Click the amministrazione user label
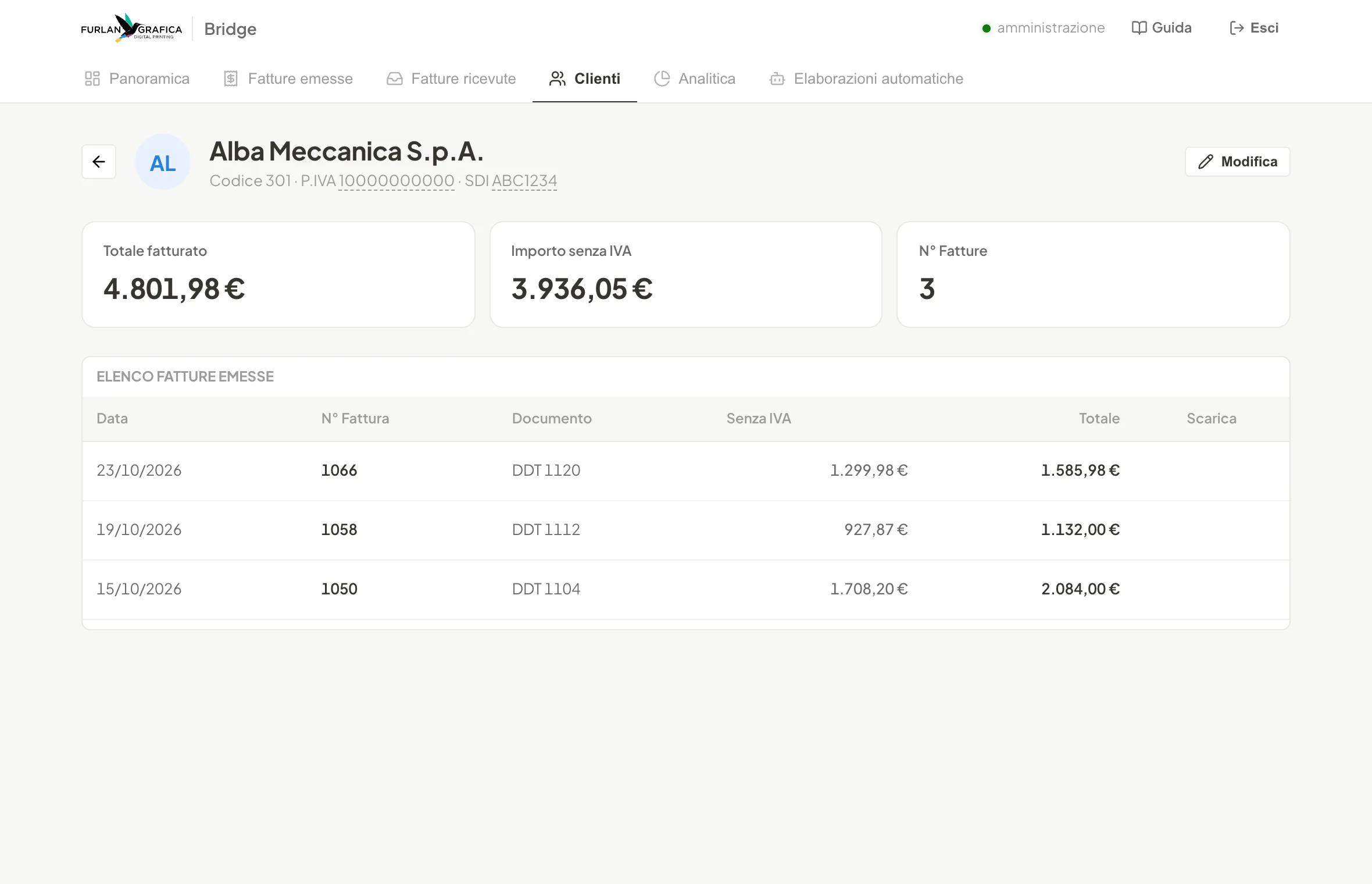The width and height of the screenshot is (1372, 884). pos(1051,28)
